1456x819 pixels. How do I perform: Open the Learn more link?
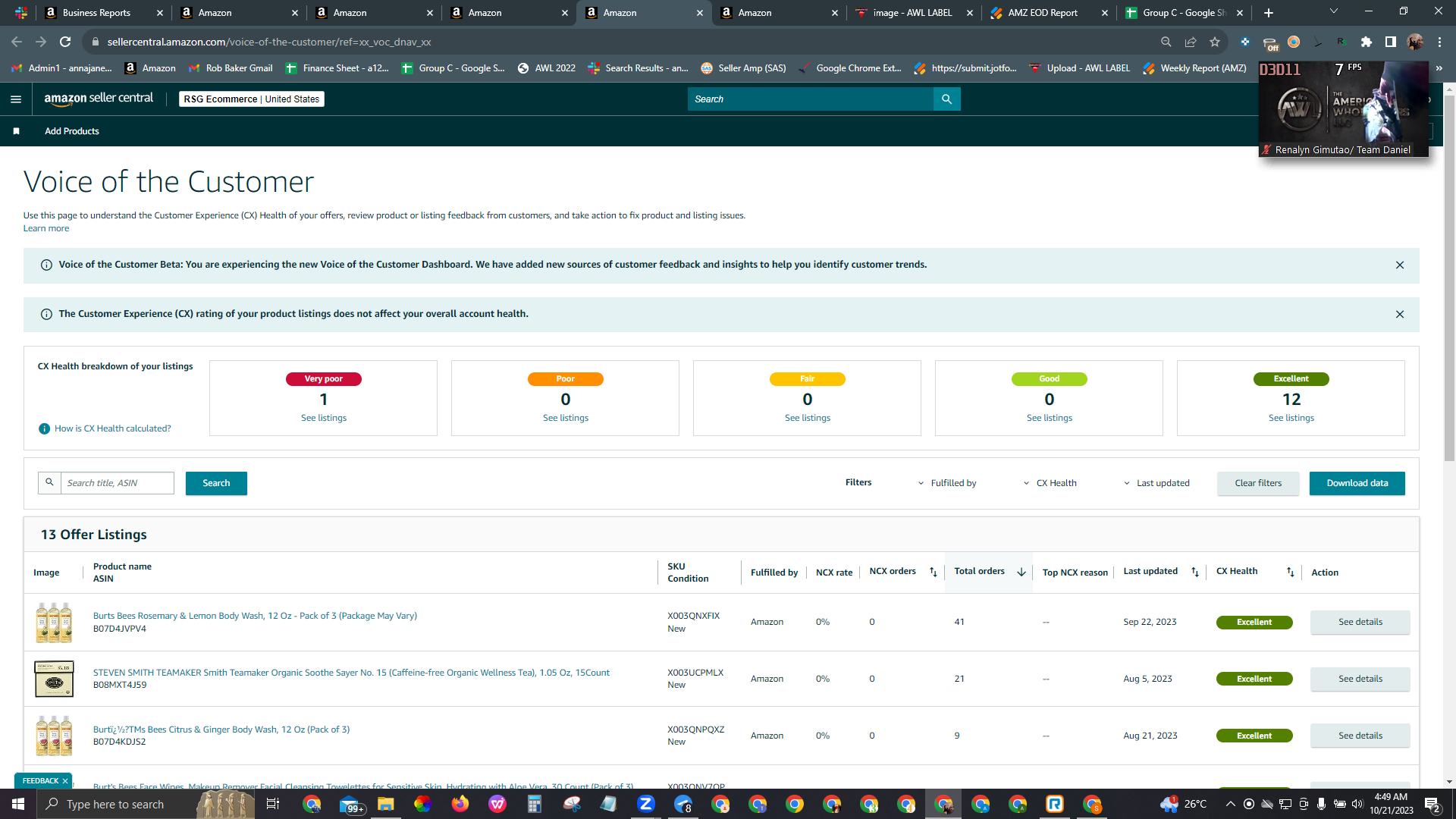click(x=46, y=229)
